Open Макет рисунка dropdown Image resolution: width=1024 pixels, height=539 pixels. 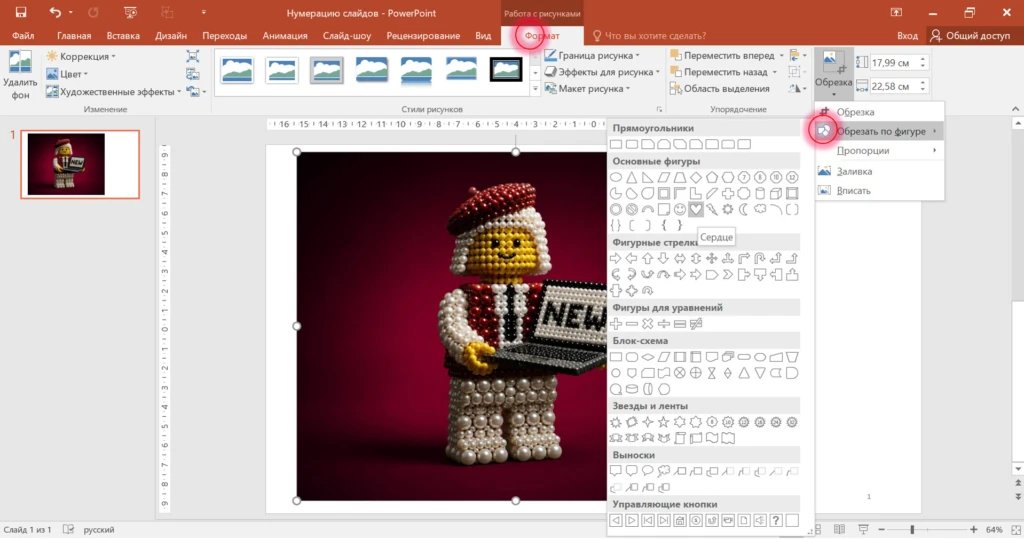click(587, 88)
